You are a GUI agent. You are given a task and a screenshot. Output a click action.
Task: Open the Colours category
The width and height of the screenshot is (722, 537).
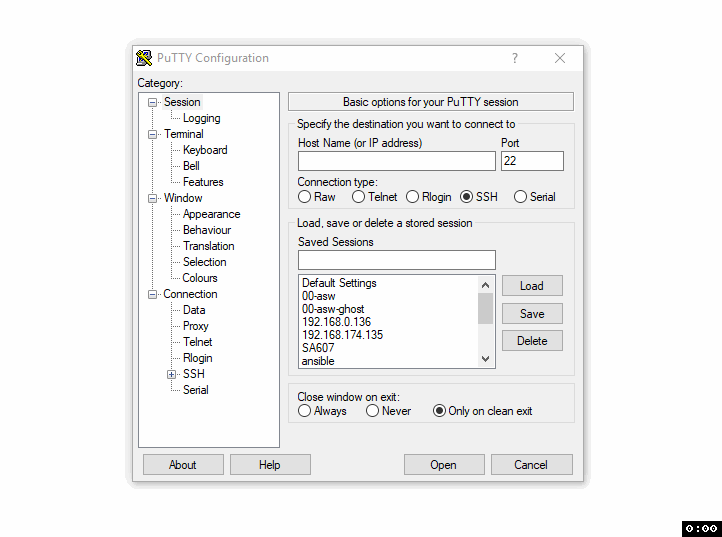point(200,278)
